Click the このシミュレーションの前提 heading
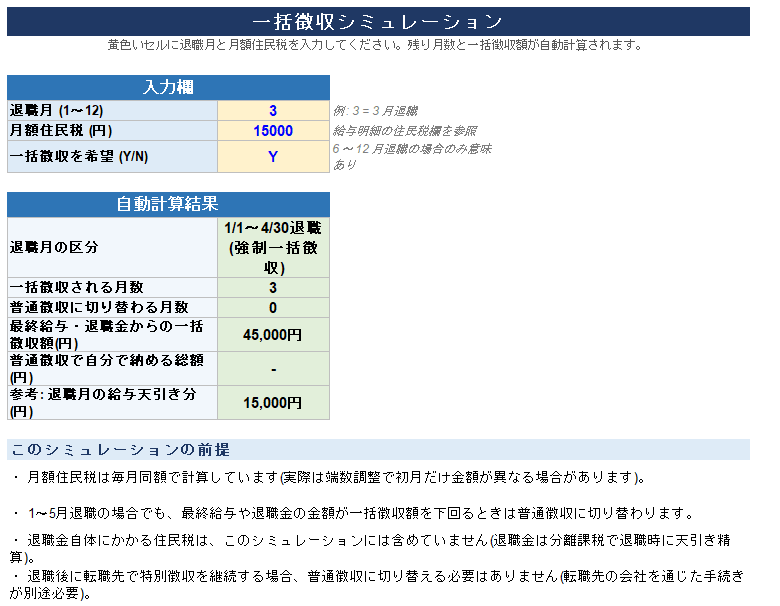The height and width of the screenshot is (606, 780). coord(378,450)
